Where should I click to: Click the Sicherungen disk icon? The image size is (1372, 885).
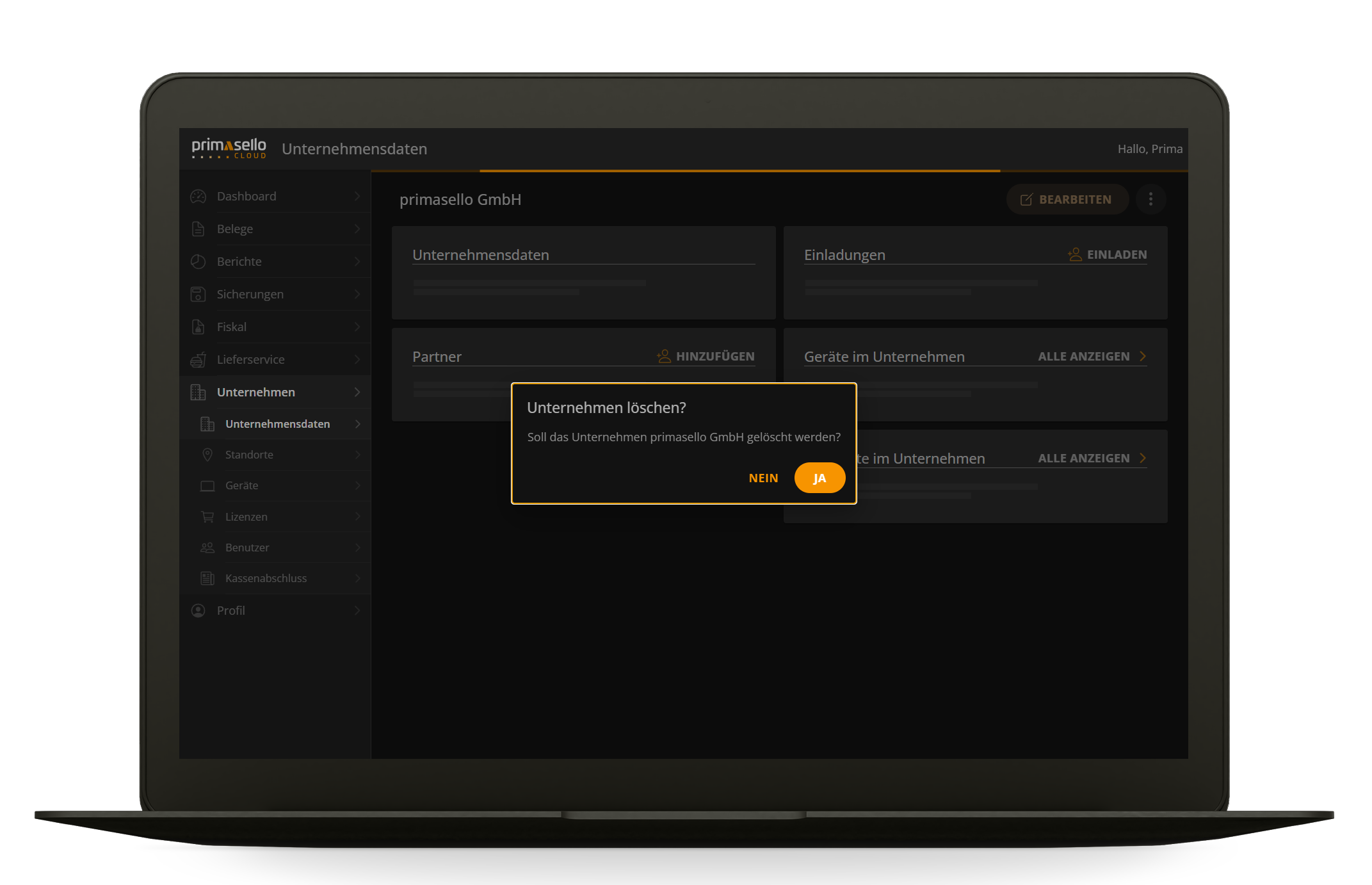[x=198, y=295]
